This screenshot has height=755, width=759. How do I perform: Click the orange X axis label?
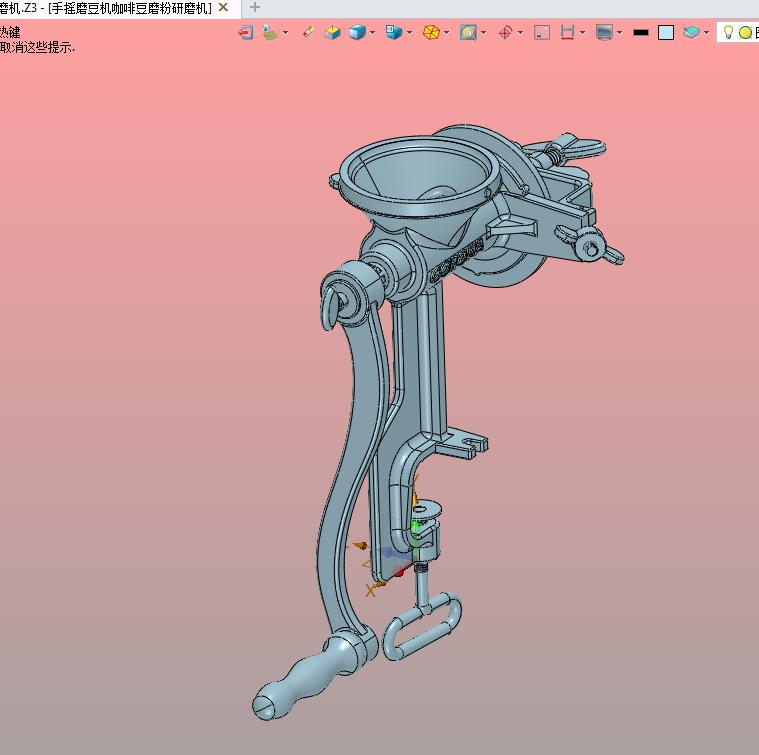click(x=370, y=590)
